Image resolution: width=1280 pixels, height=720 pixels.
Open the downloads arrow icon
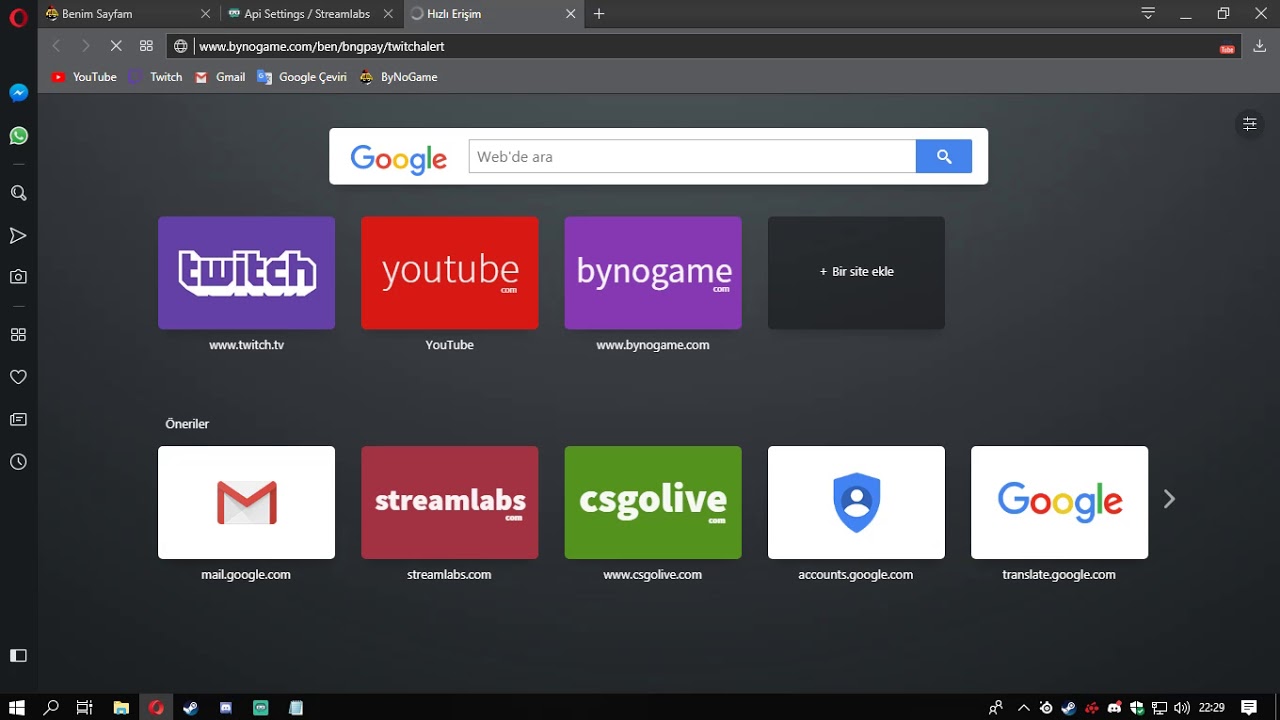tap(1260, 46)
